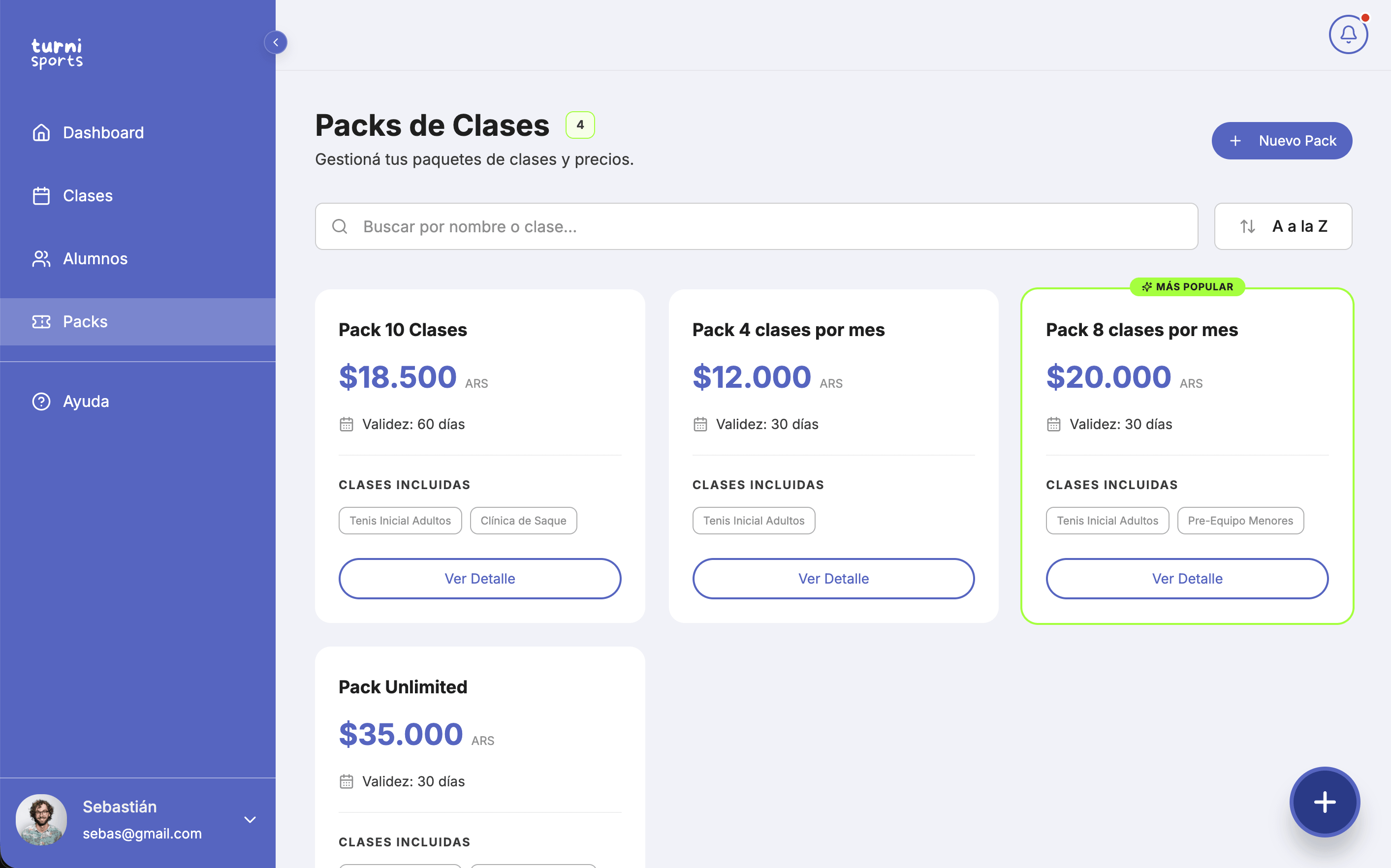Open the A a la Z sort dropdown
Screen dimensions: 1391x868
tap(1283, 227)
